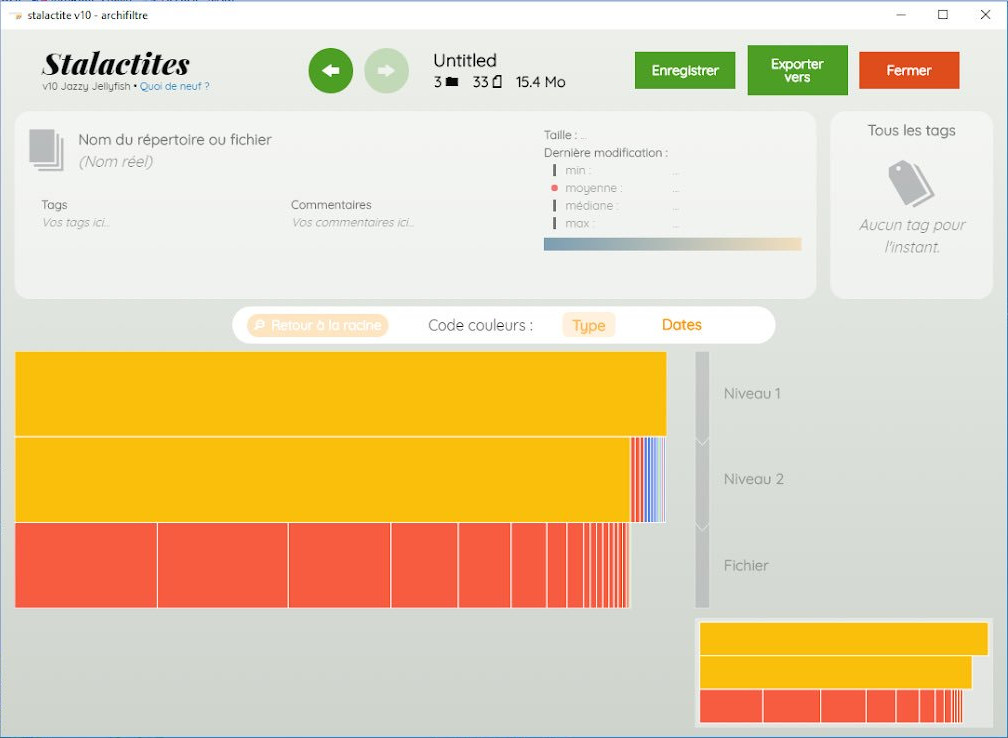
Task: Open the Quoi de neuf link
Action: pyautogui.click(x=174, y=86)
